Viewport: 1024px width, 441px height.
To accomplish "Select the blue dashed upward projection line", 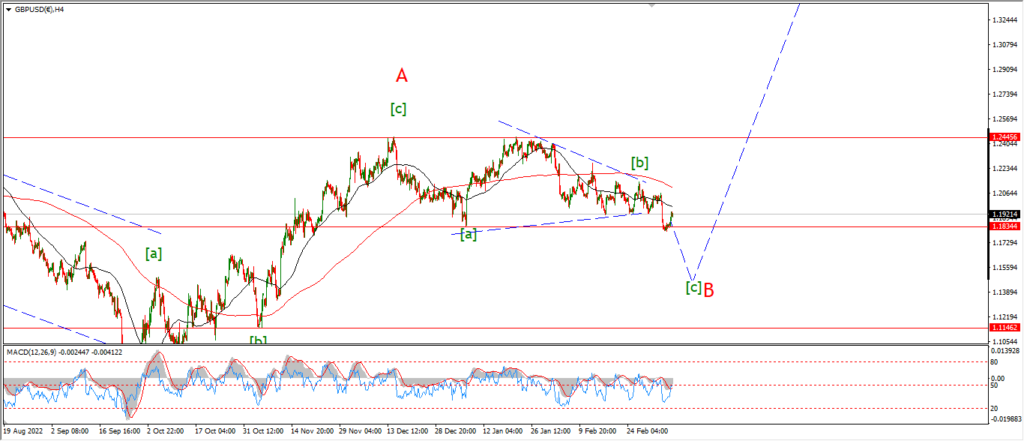I will tap(746, 140).
